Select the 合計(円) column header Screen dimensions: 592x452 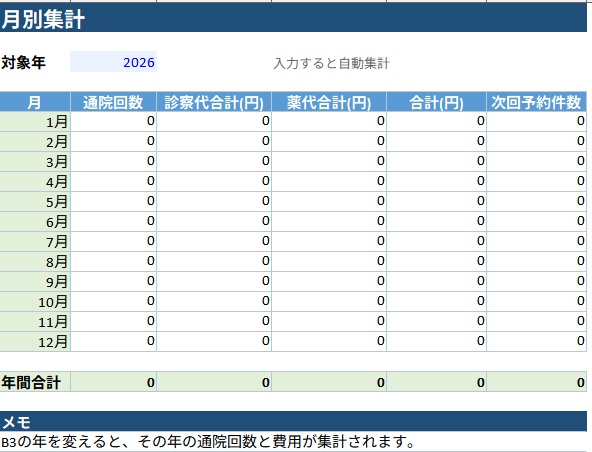coord(436,102)
